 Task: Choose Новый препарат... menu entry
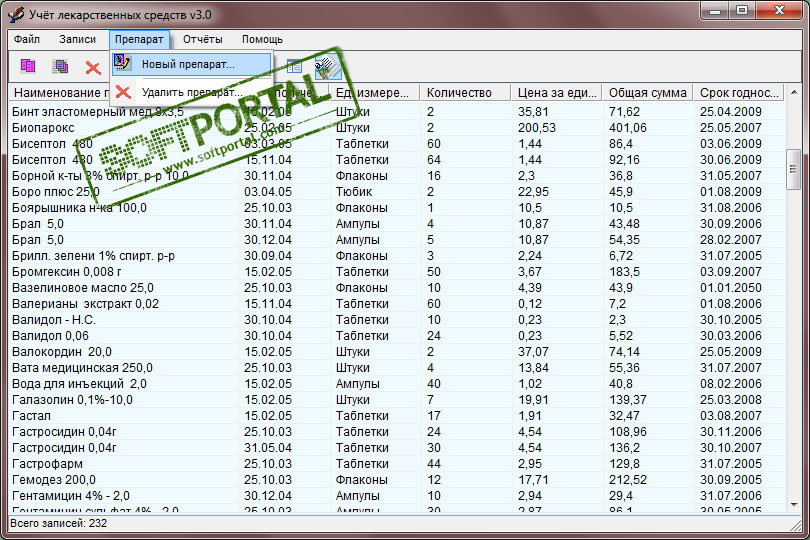(192, 64)
